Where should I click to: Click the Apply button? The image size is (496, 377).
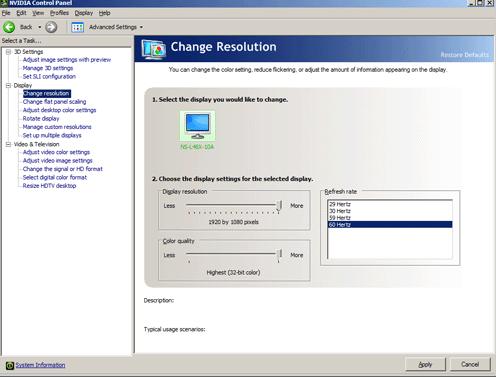[425, 364]
